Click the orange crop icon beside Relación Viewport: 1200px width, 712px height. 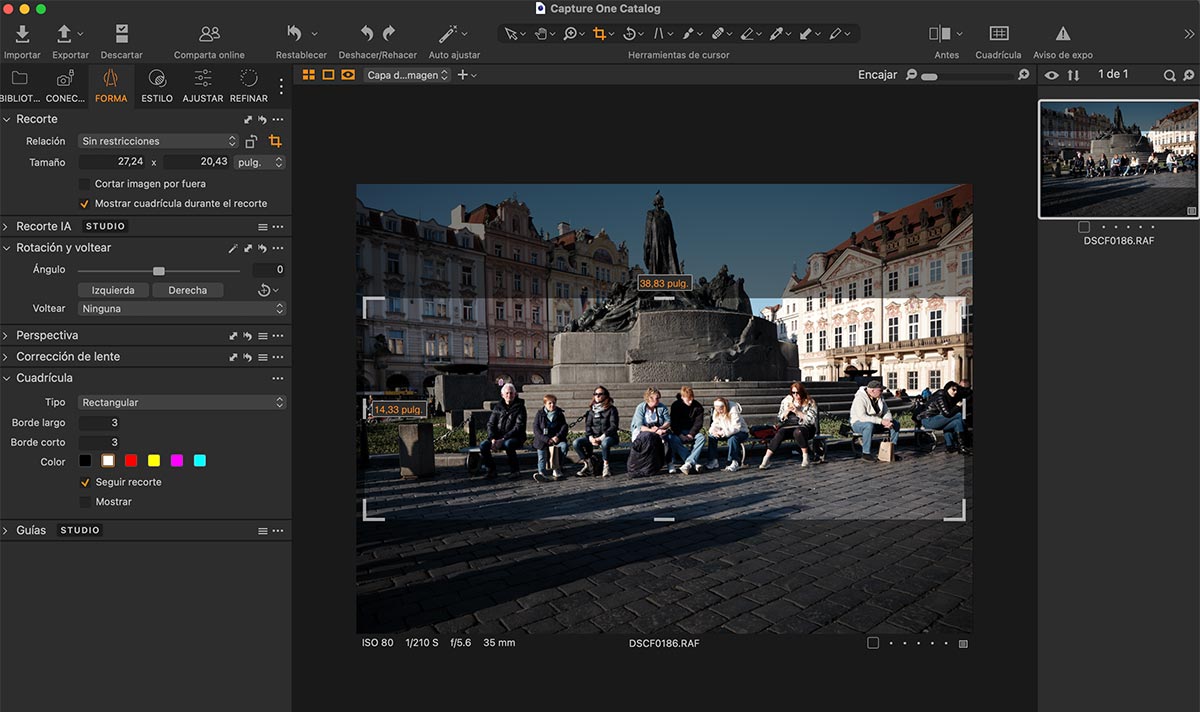275,141
